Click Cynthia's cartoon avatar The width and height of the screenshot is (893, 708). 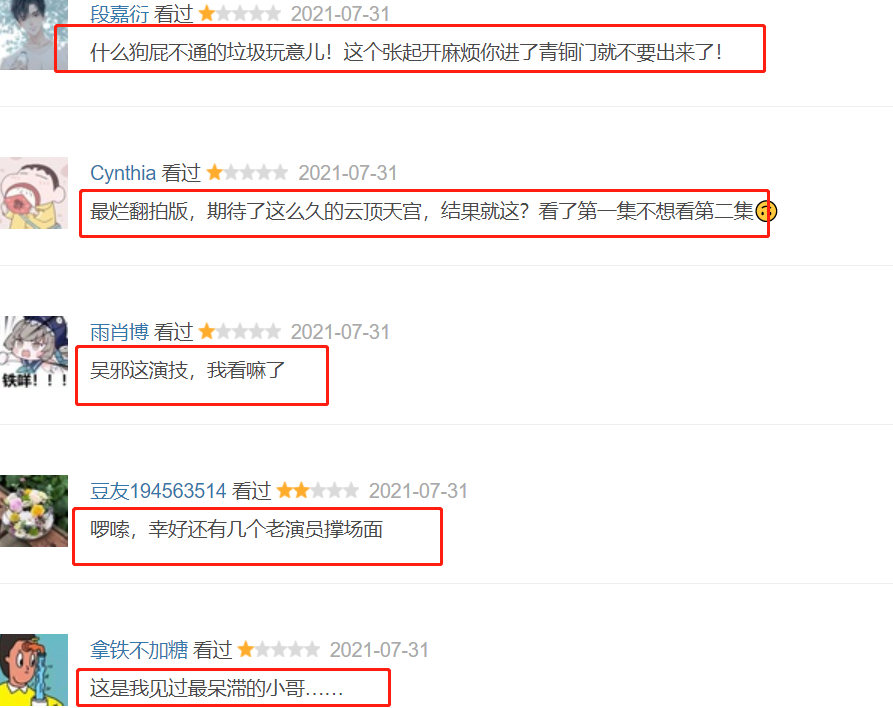pos(34,193)
